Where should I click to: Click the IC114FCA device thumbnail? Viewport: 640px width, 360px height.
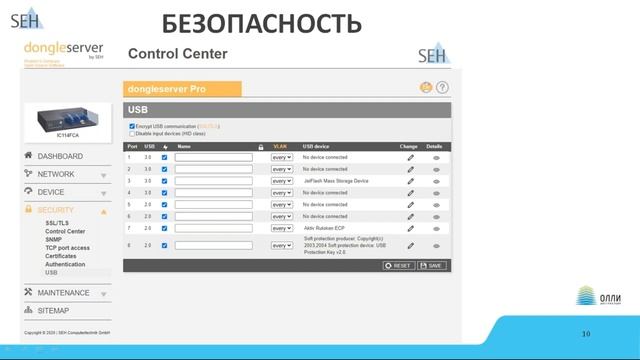tap(68, 123)
